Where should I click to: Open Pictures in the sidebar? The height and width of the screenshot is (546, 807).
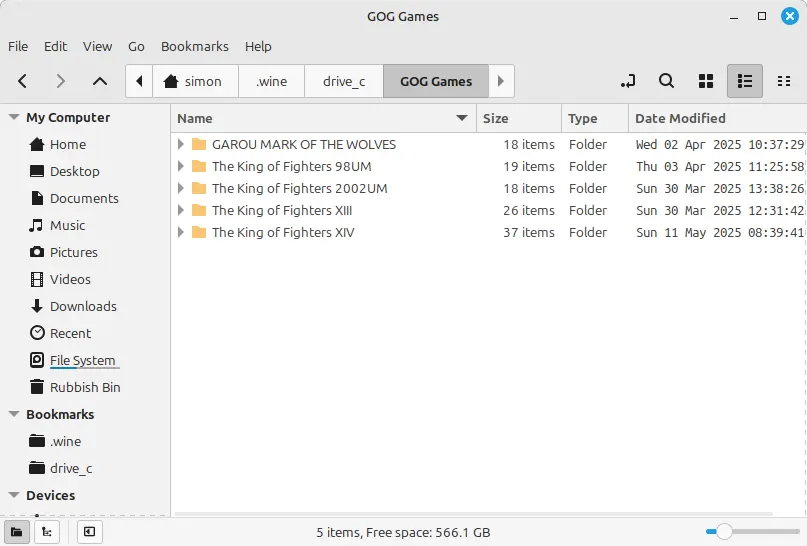pyautogui.click(x=74, y=253)
